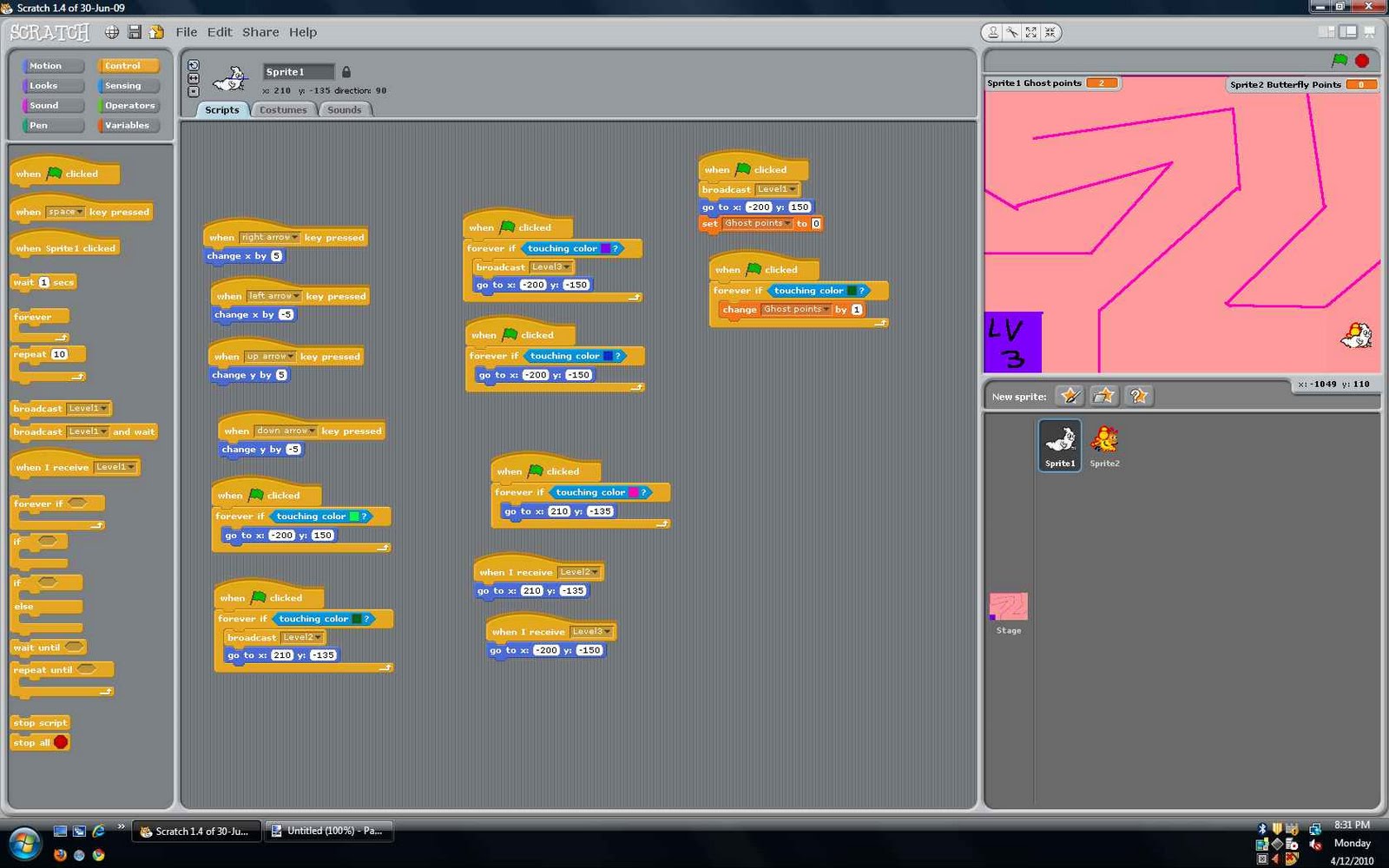1389x868 pixels.
Task: Click the globe language icon
Action: tap(112, 32)
